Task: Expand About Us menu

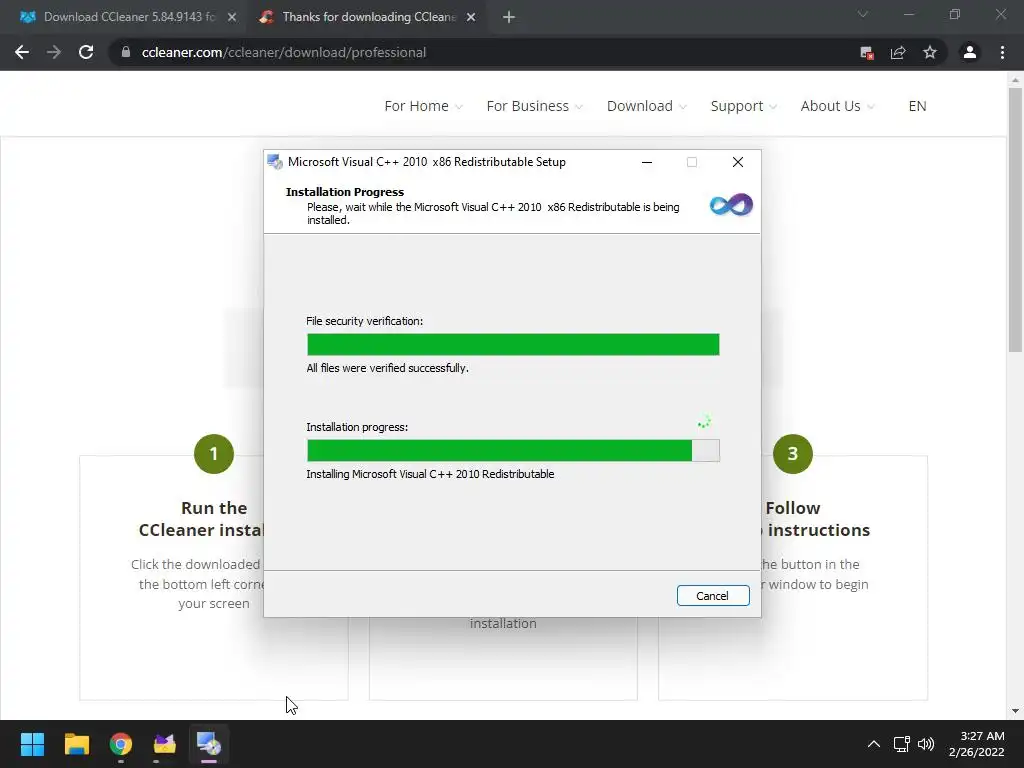Action: [x=837, y=106]
